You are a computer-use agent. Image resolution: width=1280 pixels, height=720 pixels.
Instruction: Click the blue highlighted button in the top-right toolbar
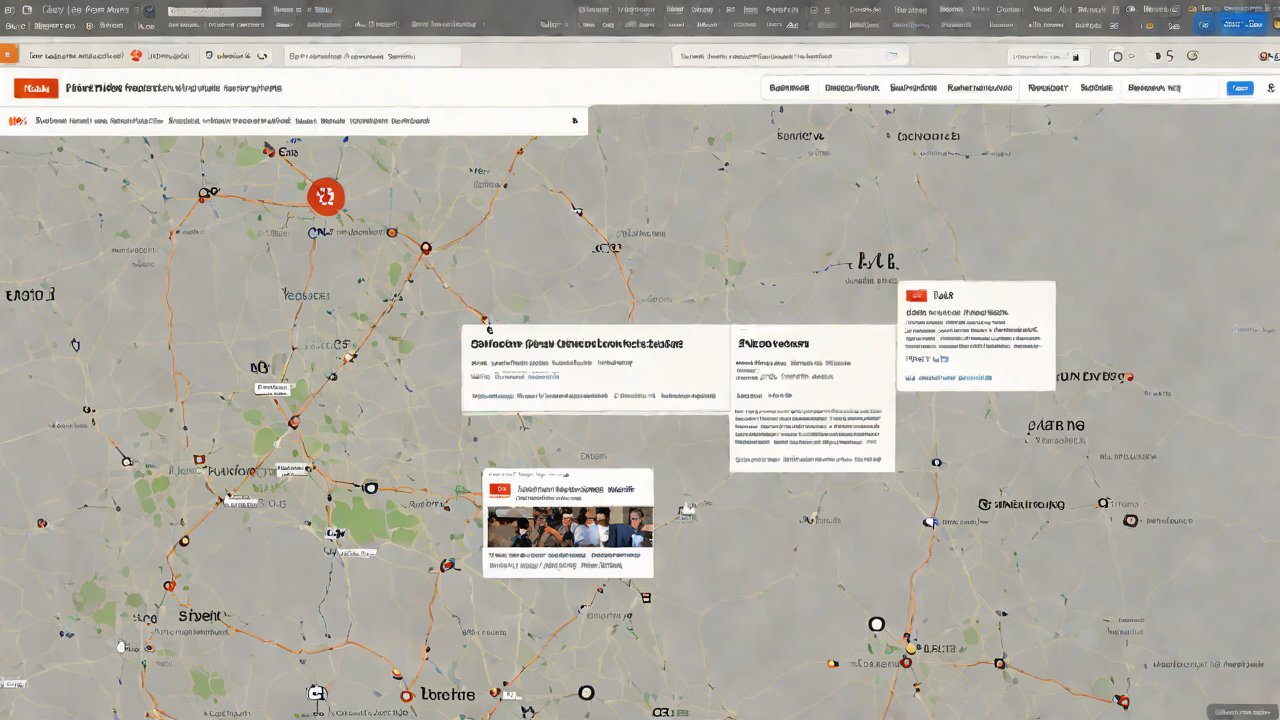[x=1241, y=22]
